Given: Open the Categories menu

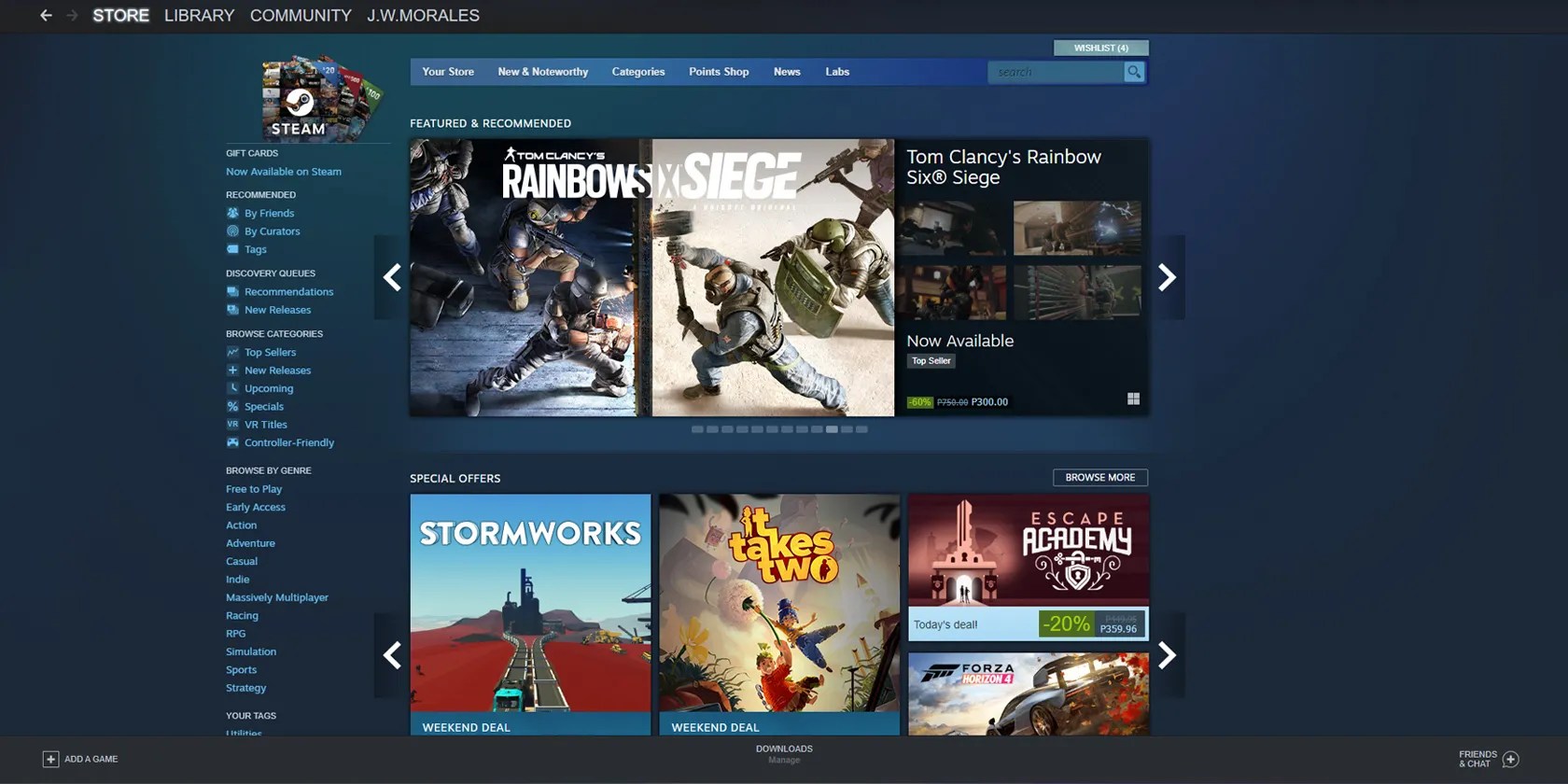Looking at the screenshot, I should [x=638, y=72].
